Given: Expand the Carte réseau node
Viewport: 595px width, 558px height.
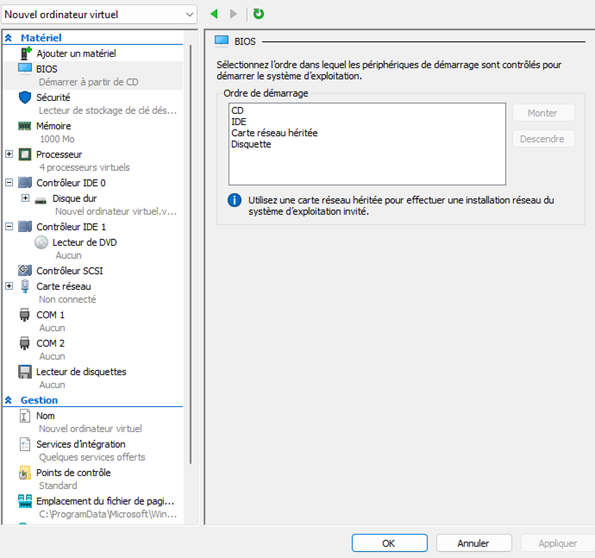Looking at the screenshot, I should click(9, 286).
